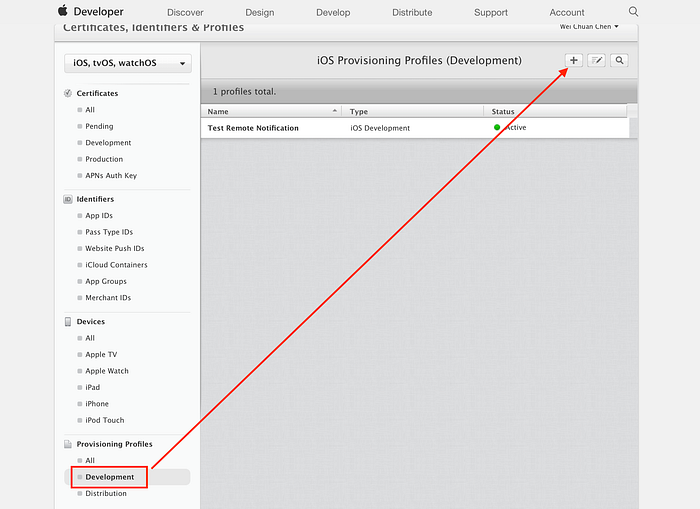Select Apple Watch devices
The width and height of the screenshot is (700, 509).
click(x=107, y=371)
